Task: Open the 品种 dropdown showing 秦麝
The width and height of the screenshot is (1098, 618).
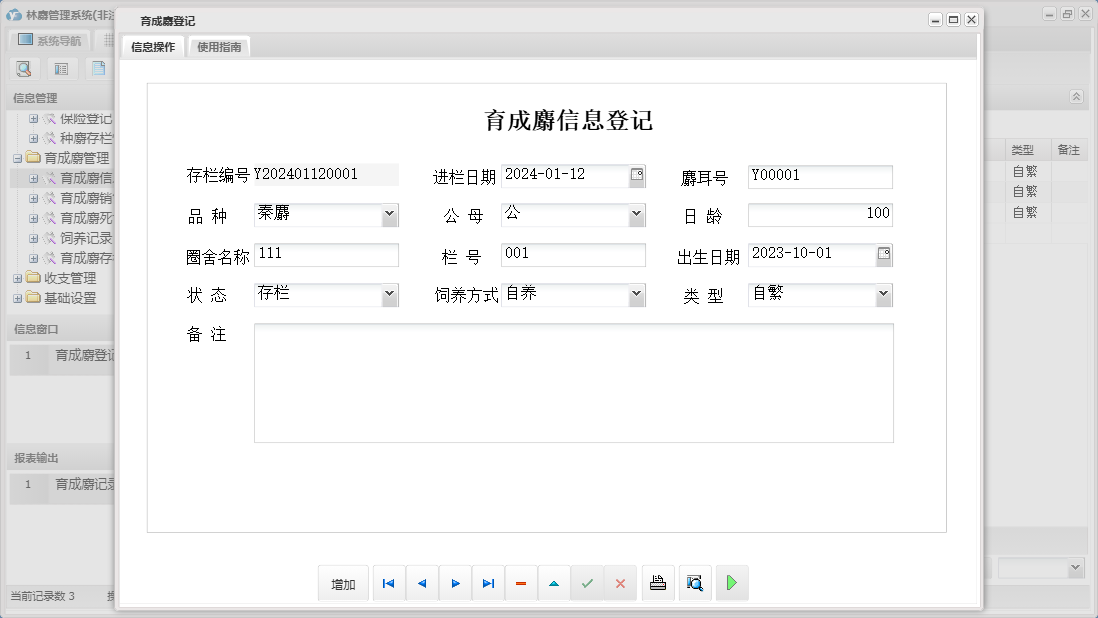Action: (x=390, y=214)
